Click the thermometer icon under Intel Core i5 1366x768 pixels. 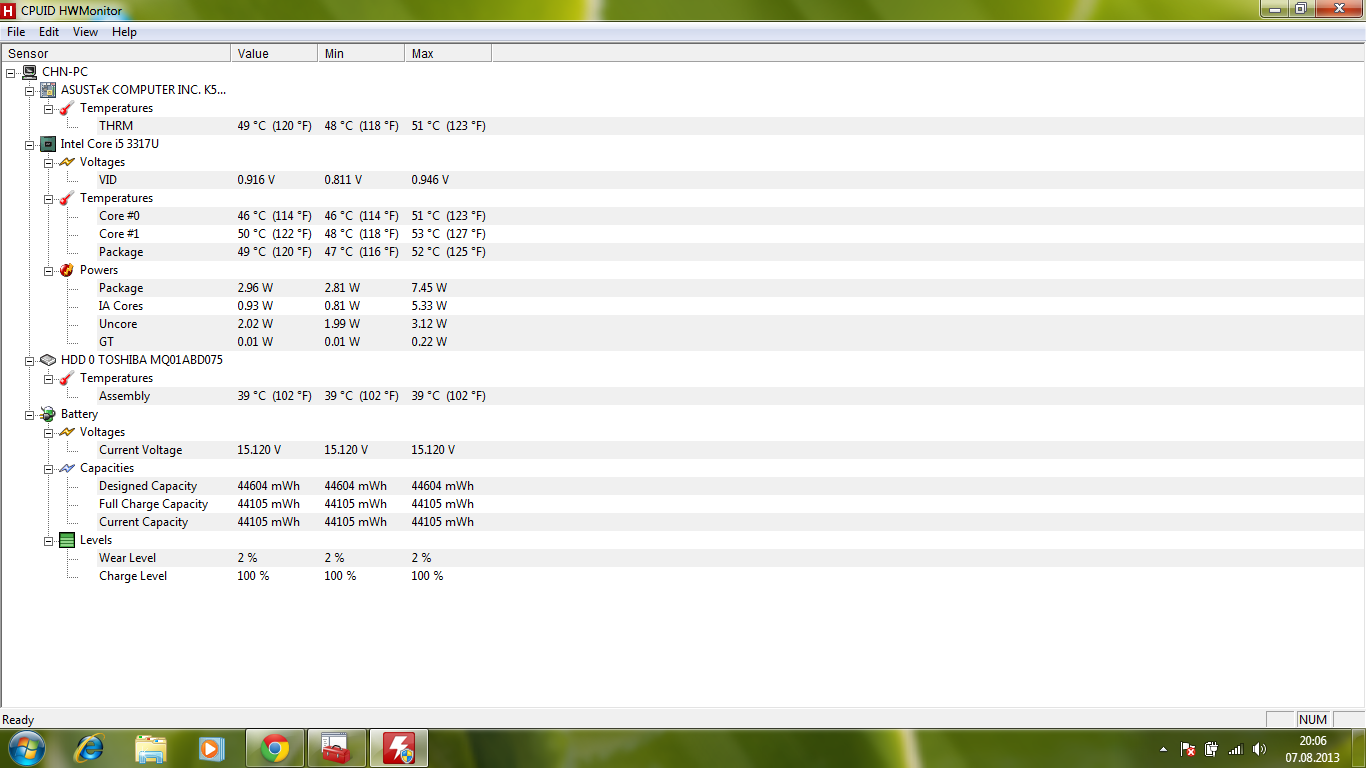[67, 198]
